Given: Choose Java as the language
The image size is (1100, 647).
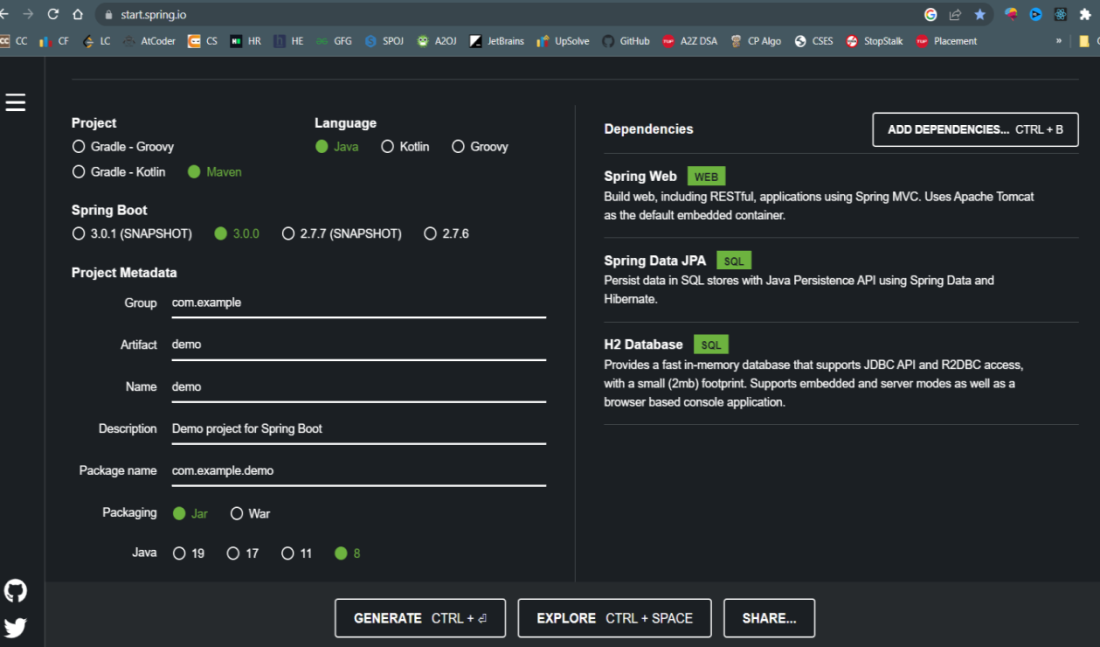Looking at the screenshot, I should (337, 147).
